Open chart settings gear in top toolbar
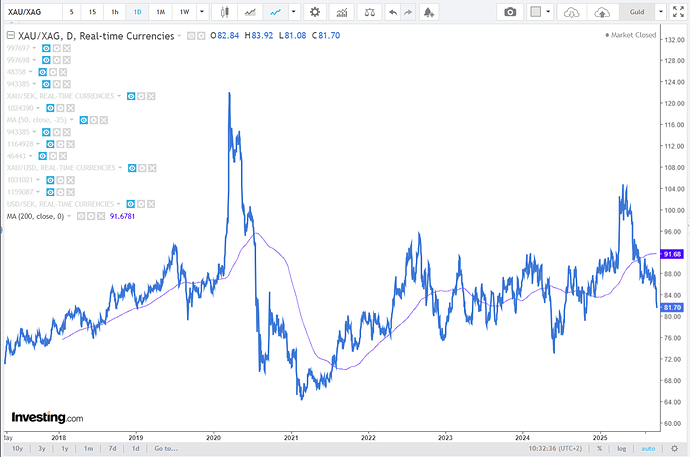 click(x=315, y=12)
